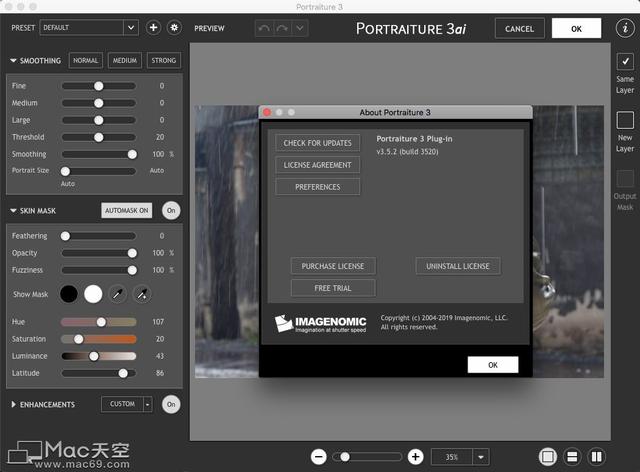Click the Purchase License button
Image resolution: width=640 pixels, height=472 pixels.
pos(333,266)
